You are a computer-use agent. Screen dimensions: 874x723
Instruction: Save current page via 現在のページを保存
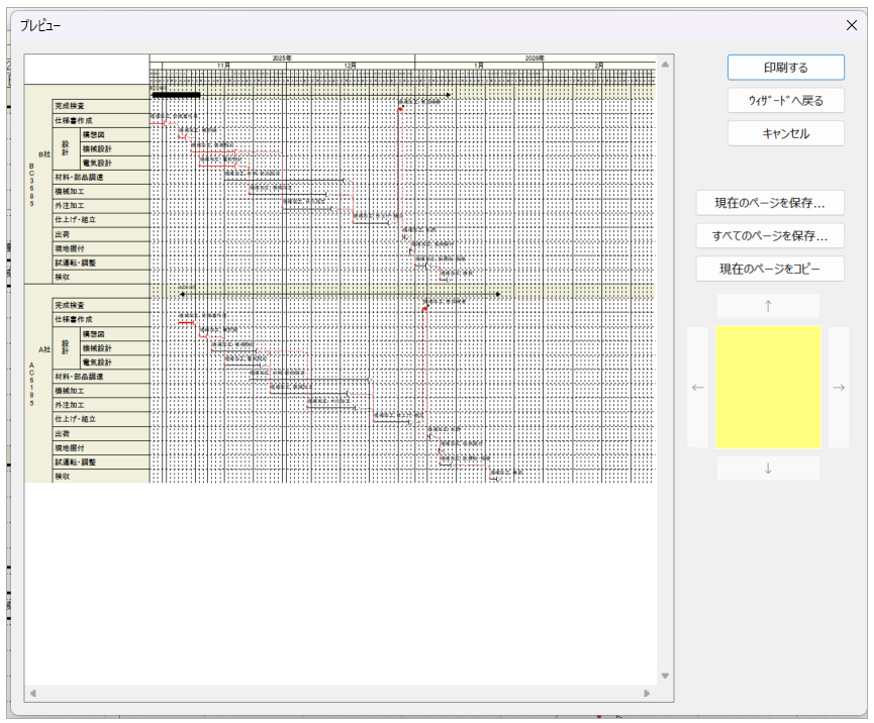[769, 203]
